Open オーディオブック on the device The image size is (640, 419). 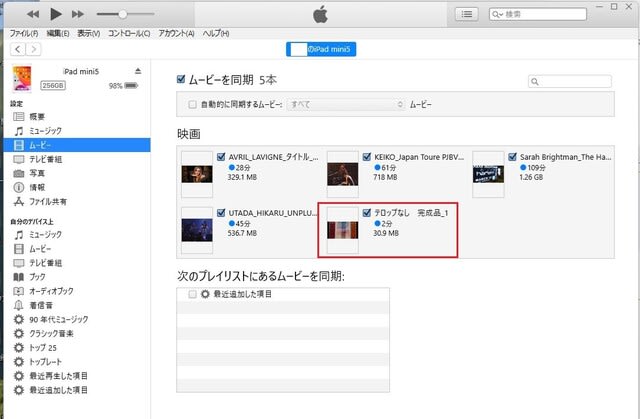77,291
